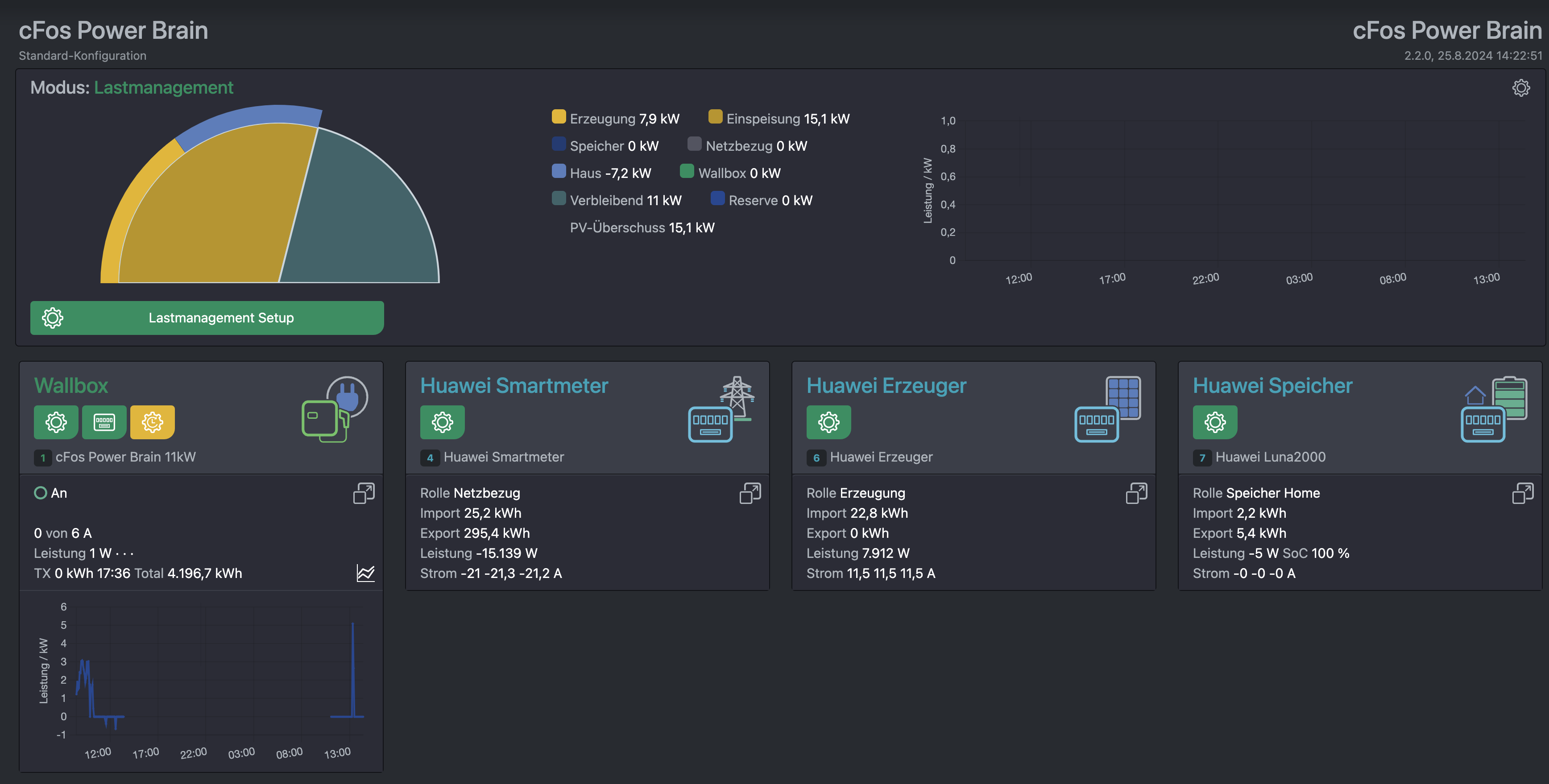Toggle the Wallbox An status circle
Viewport: 1549px width, 784px height.
pos(40,493)
